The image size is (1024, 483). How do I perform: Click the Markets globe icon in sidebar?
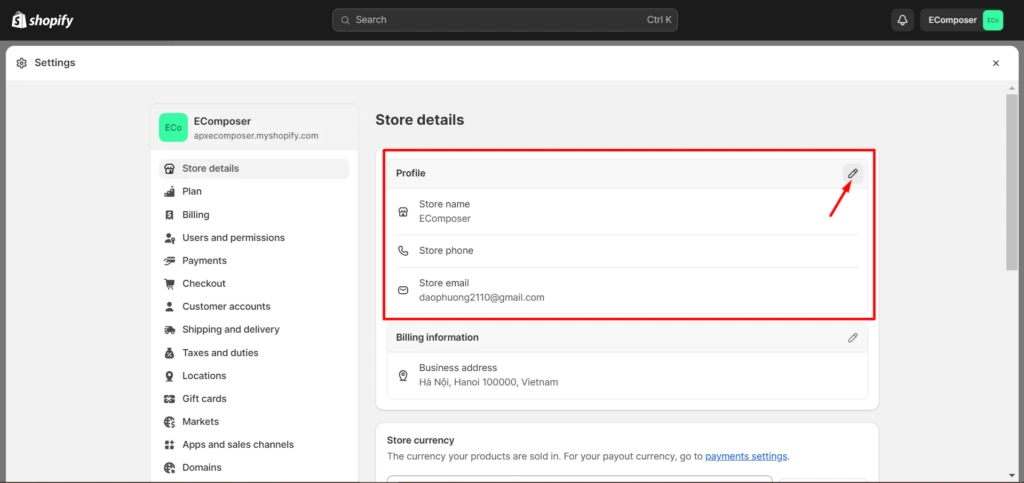(170, 422)
